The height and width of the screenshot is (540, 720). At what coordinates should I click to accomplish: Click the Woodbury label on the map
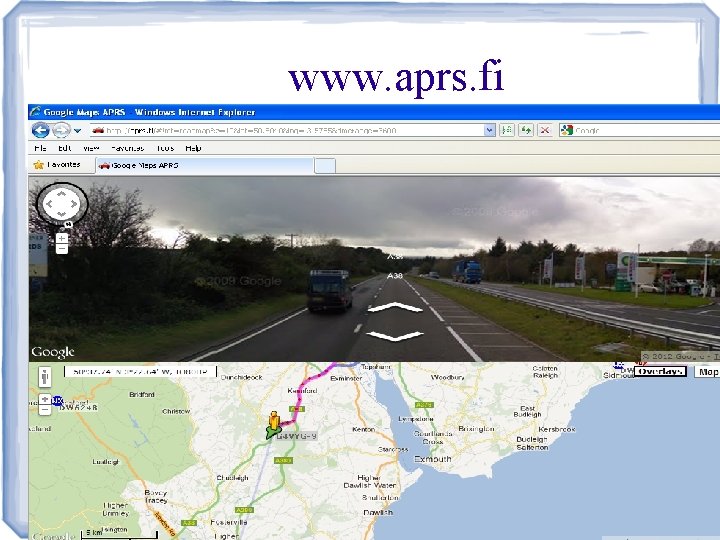pos(448,377)
